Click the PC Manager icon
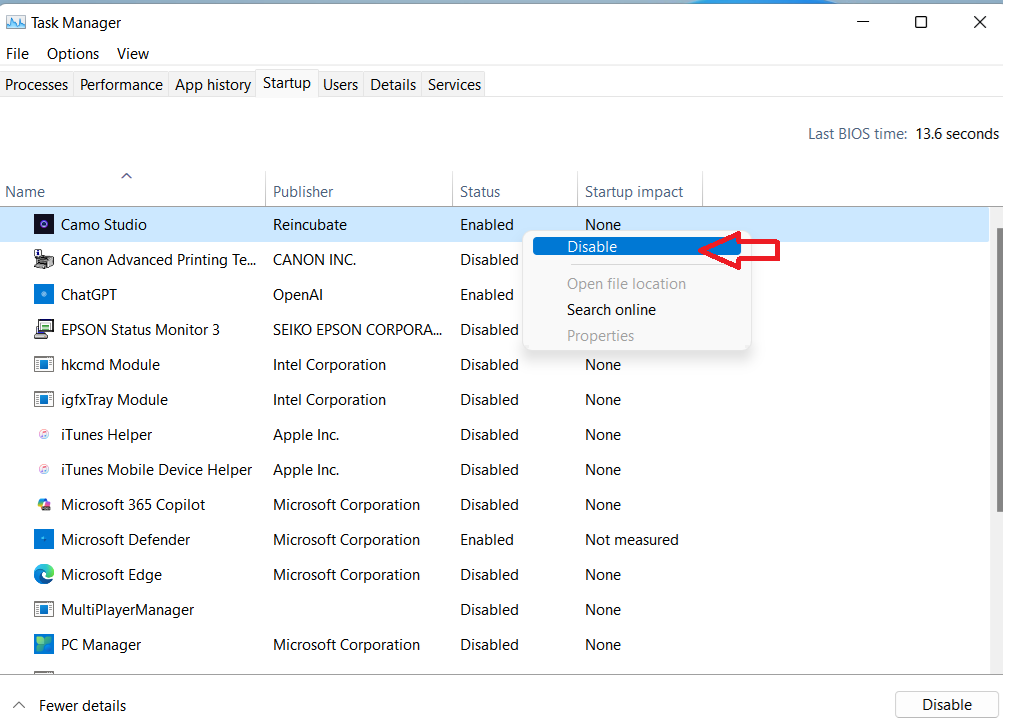The image size is (1009, 724). coord(43,644)
